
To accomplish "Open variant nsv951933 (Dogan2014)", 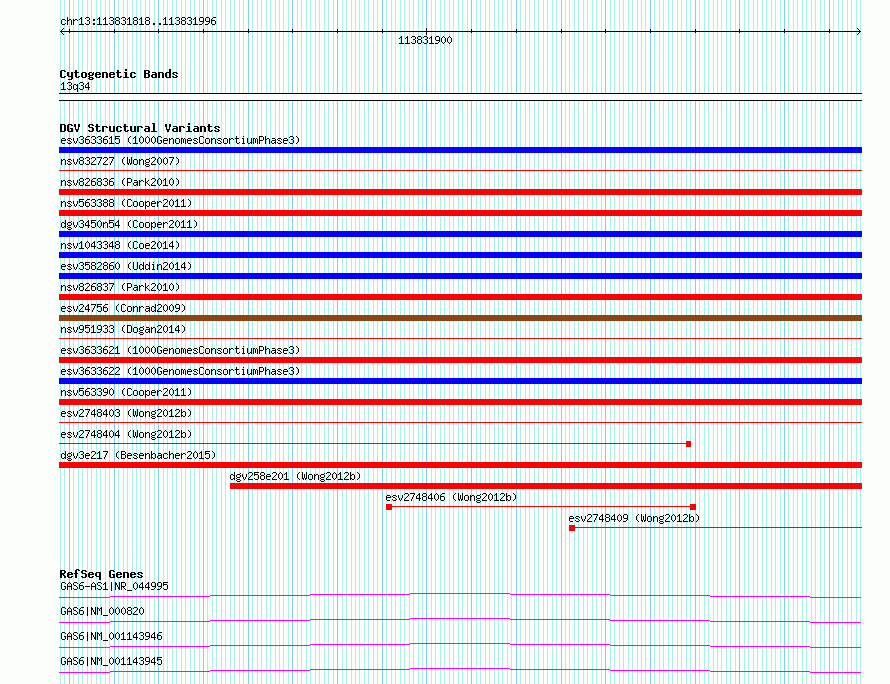I will [123, 329].
